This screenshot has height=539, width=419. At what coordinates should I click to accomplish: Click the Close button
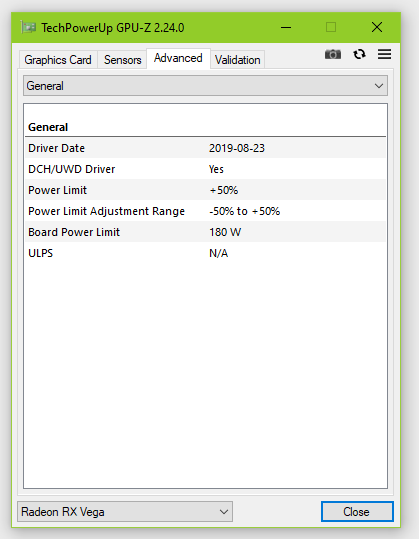pos(357,512)
